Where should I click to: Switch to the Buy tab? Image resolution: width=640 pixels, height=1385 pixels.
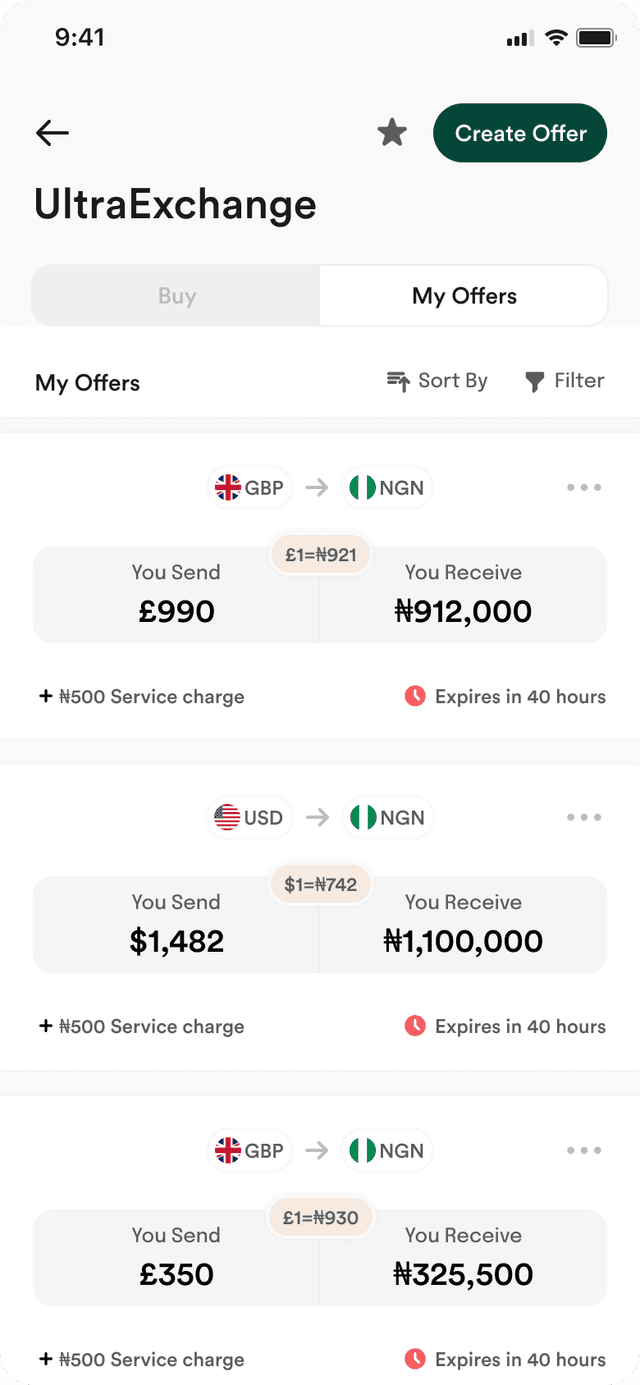pos(177,296)
